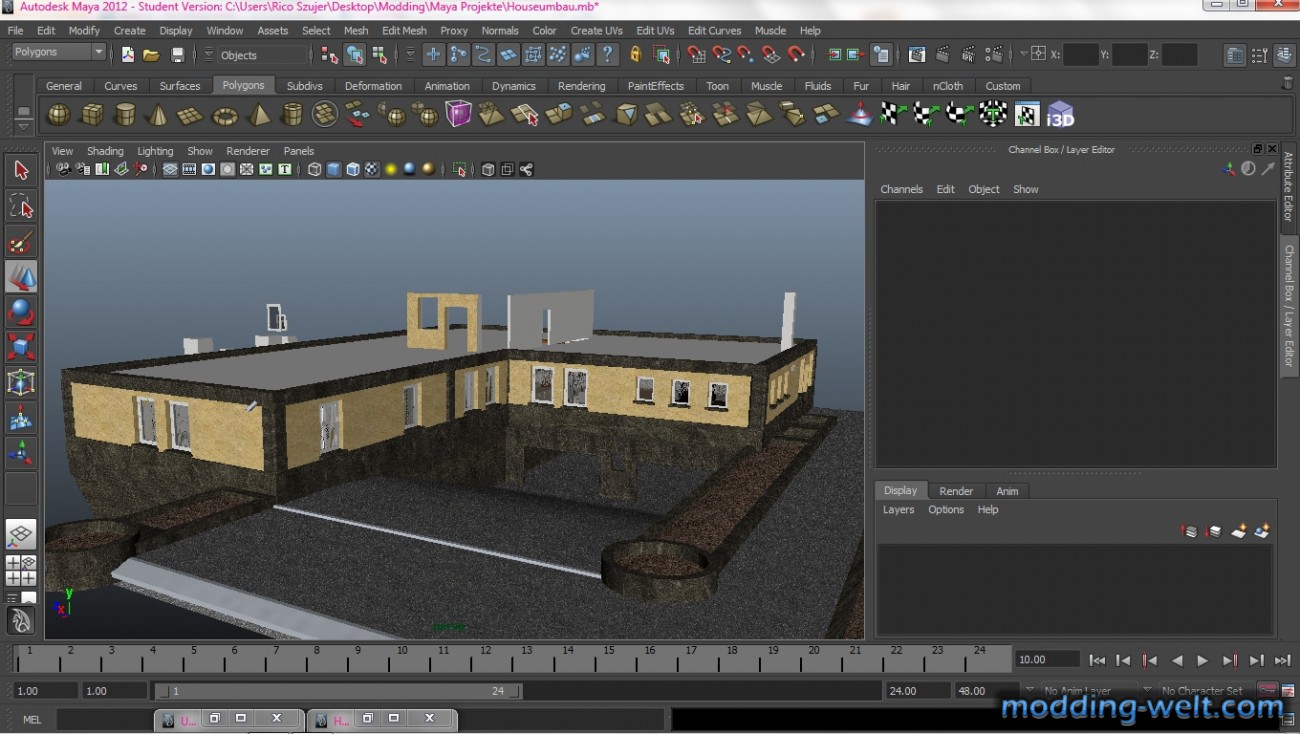Switch to the Render layer tab
Image resolution: width=1300 pixels, height=734 pixels.
[x=956, y=491]
